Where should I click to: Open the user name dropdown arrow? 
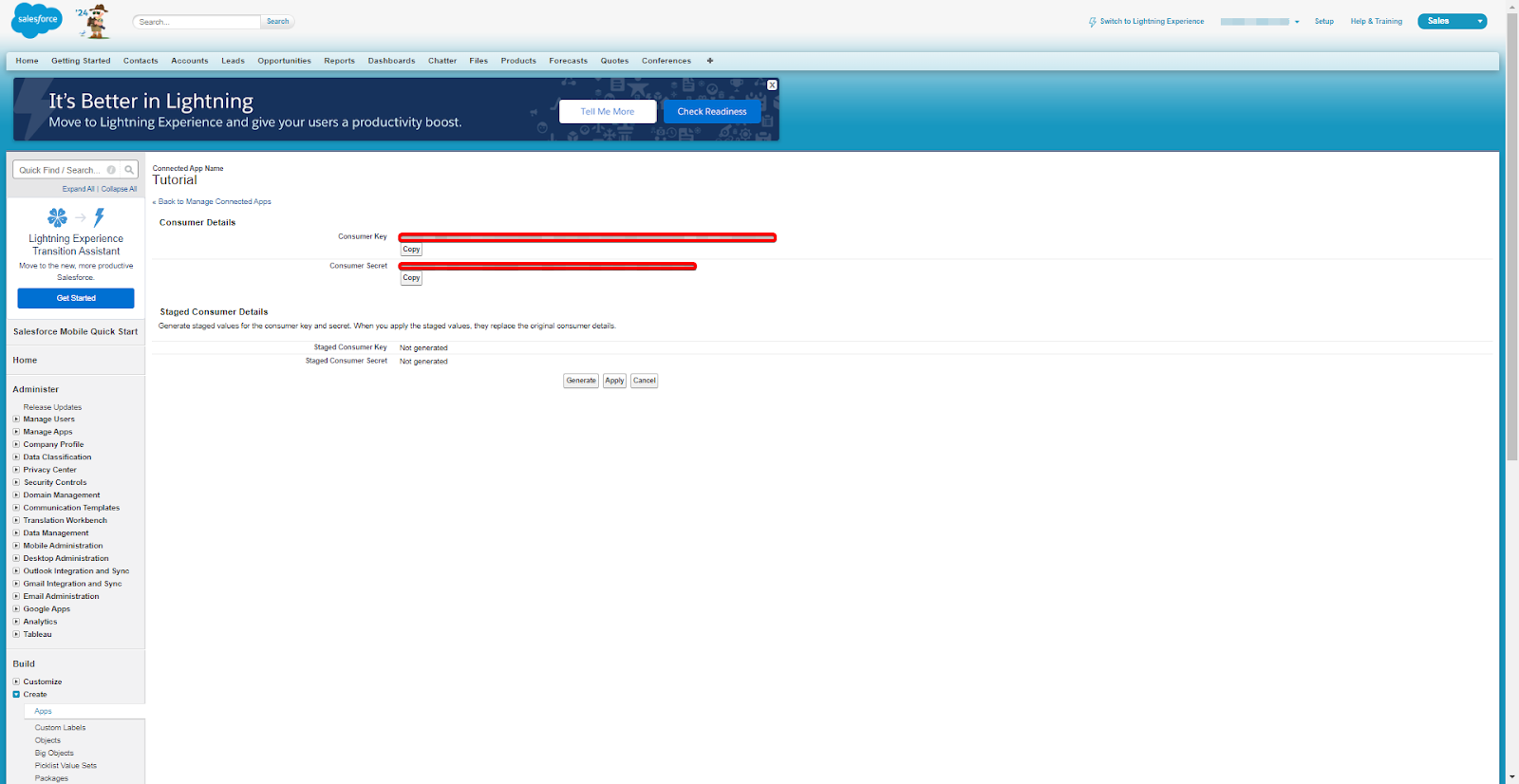(1297, 22)
